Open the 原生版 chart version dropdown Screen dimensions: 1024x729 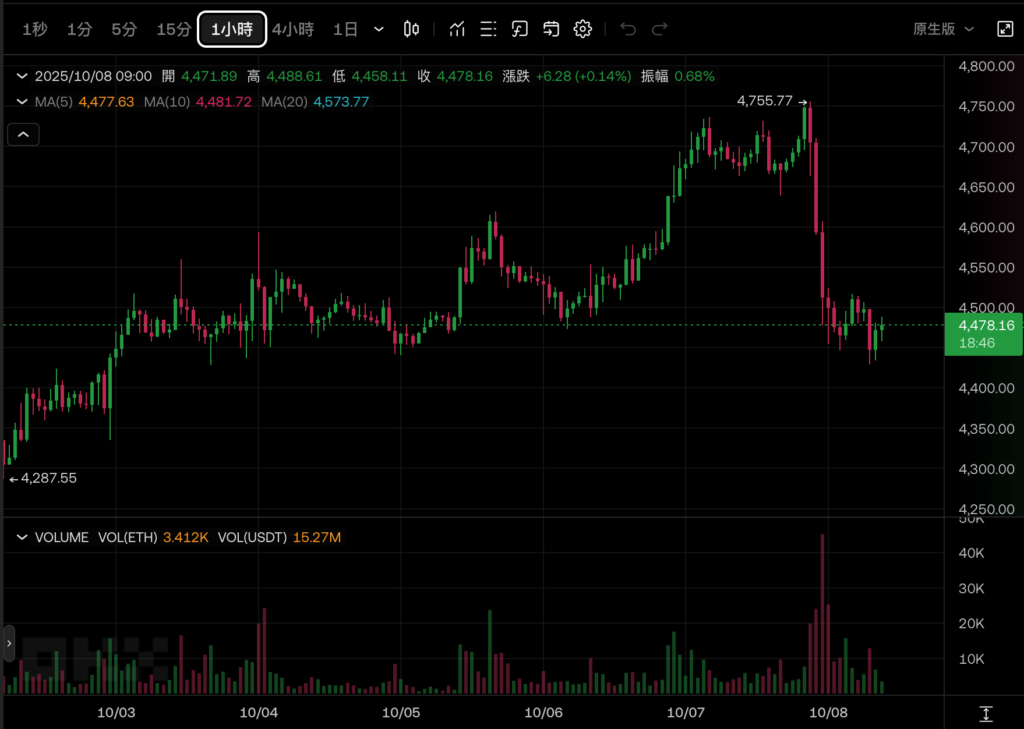943,29
